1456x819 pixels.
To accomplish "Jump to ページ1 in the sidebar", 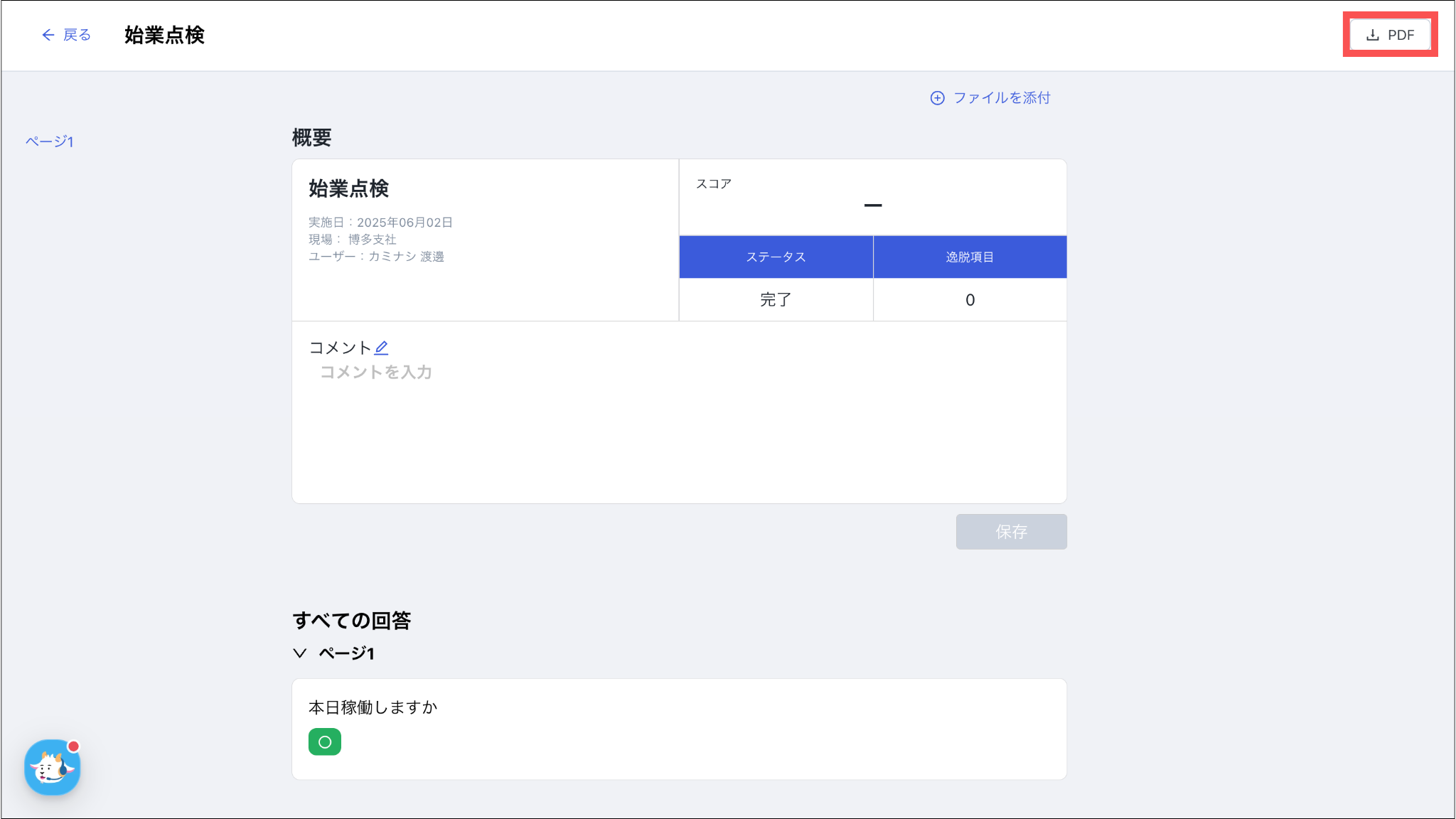I will [50, 141].
